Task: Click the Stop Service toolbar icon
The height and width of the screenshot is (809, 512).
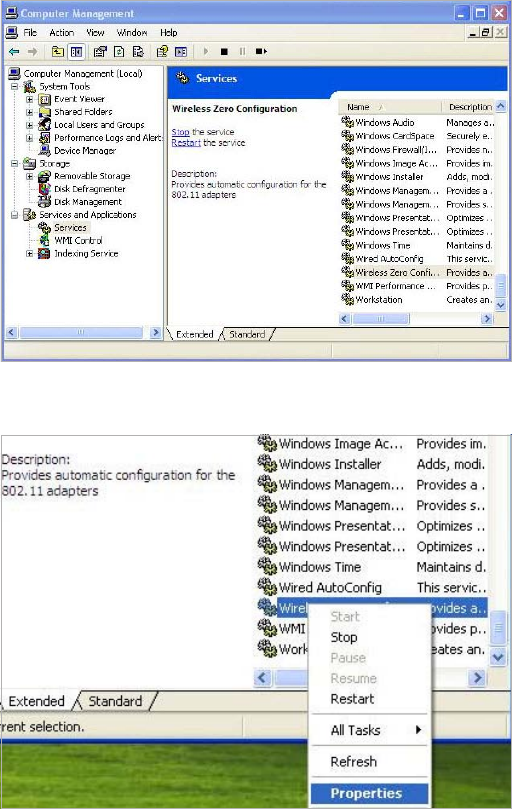Action: click(224, 52)
